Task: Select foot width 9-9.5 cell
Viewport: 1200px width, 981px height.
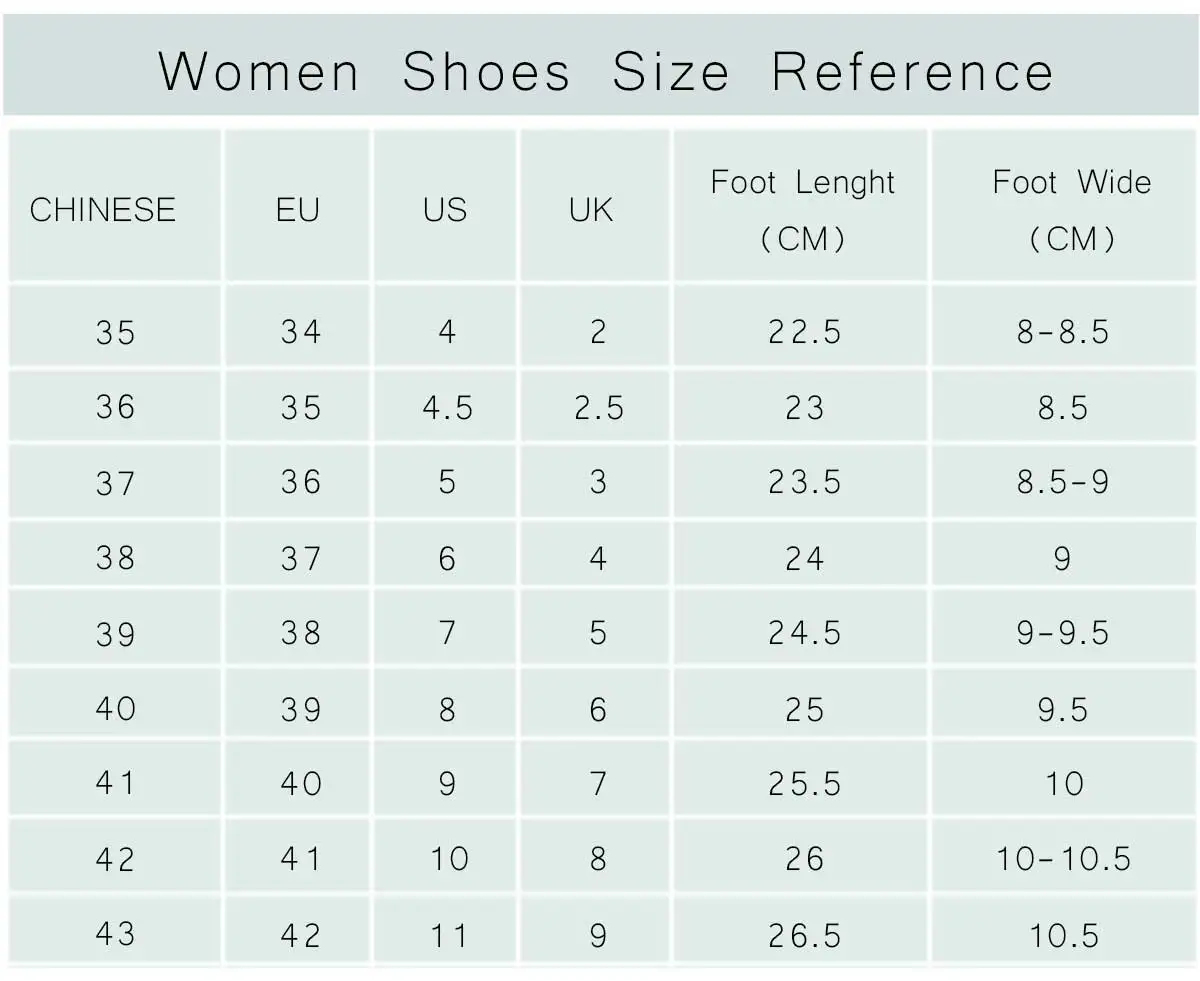Action: 1063,632
